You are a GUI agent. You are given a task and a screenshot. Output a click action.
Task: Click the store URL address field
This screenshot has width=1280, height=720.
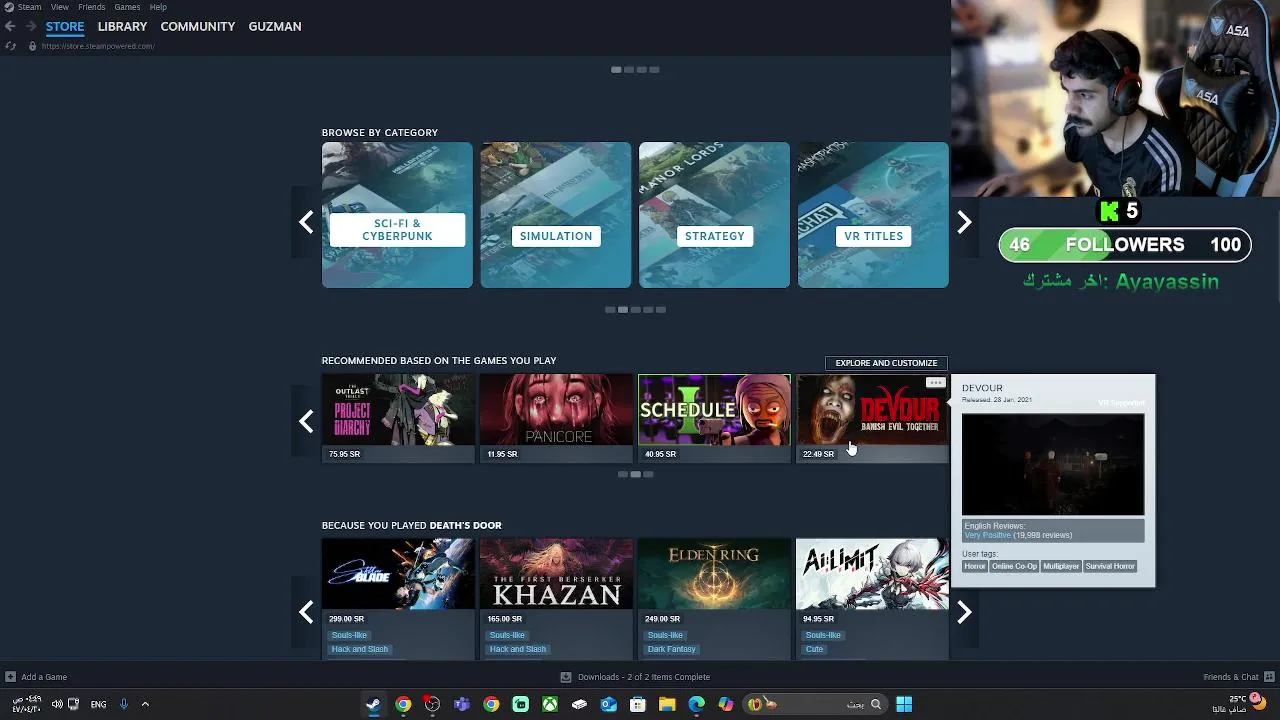(98, 46)
